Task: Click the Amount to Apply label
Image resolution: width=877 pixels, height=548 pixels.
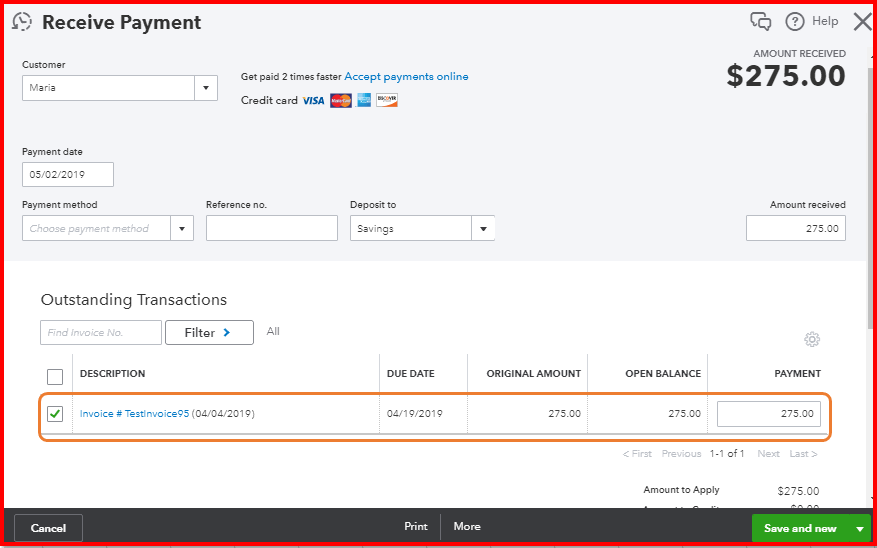Action: click(681, 490)
